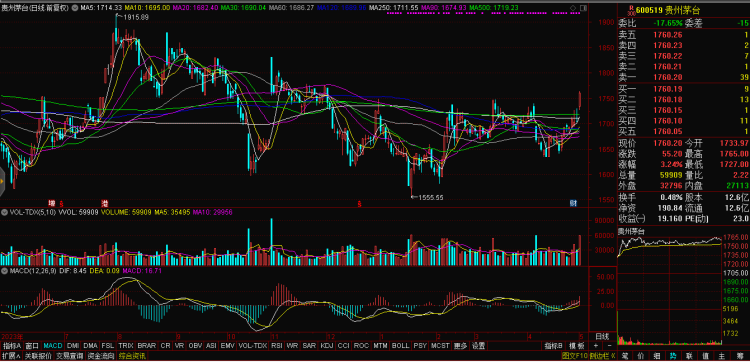The width and height of the screenshot is (750, 362).
Task: Switch the indicator to KDJ
Action: click(327, 345)
